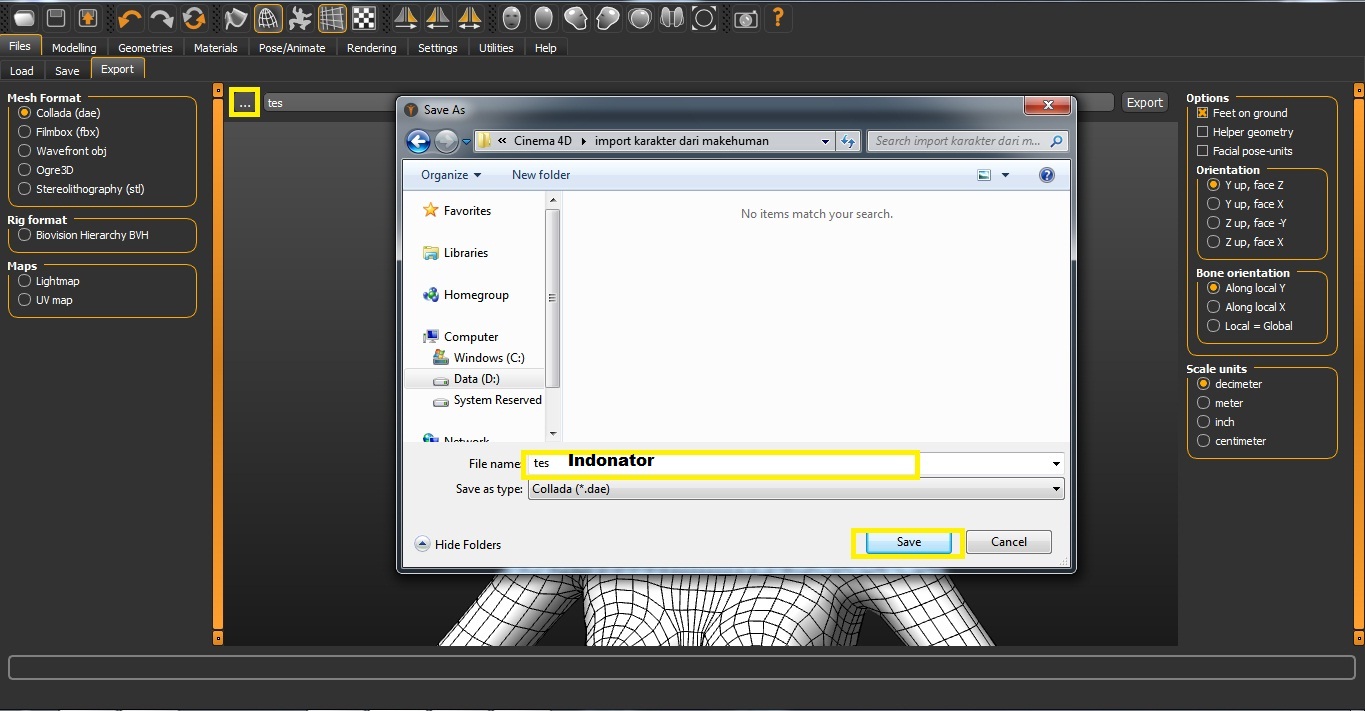Collapse dialog with Hide Folders
The image size is (1365, 711).
(x=458, y=544)
